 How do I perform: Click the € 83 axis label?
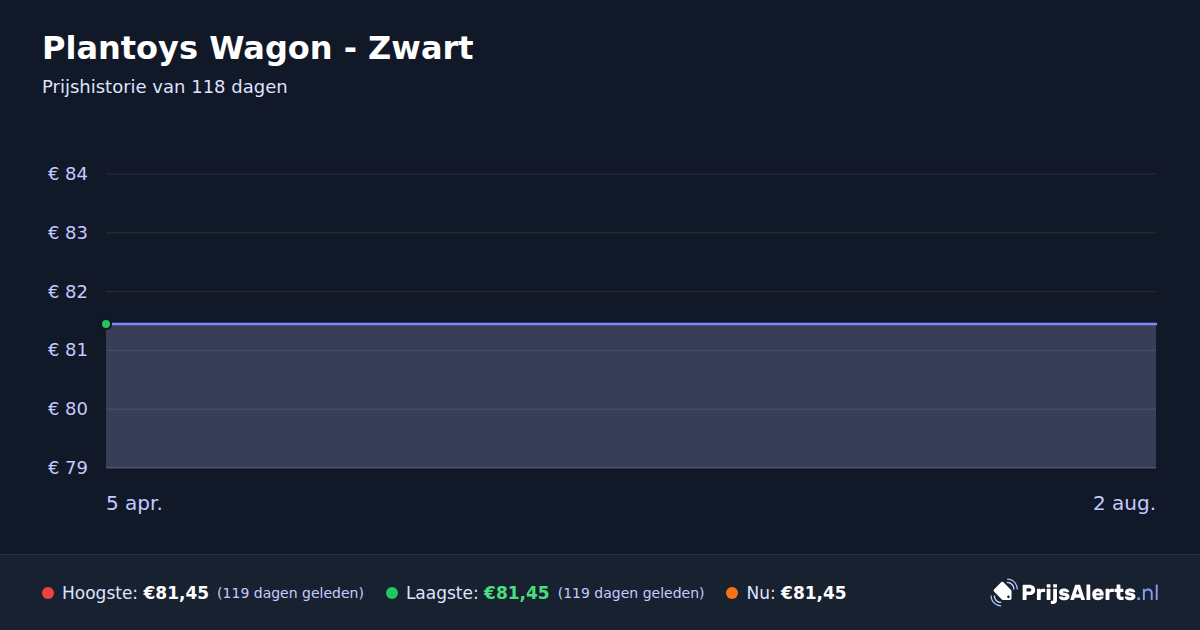[68, 233]
